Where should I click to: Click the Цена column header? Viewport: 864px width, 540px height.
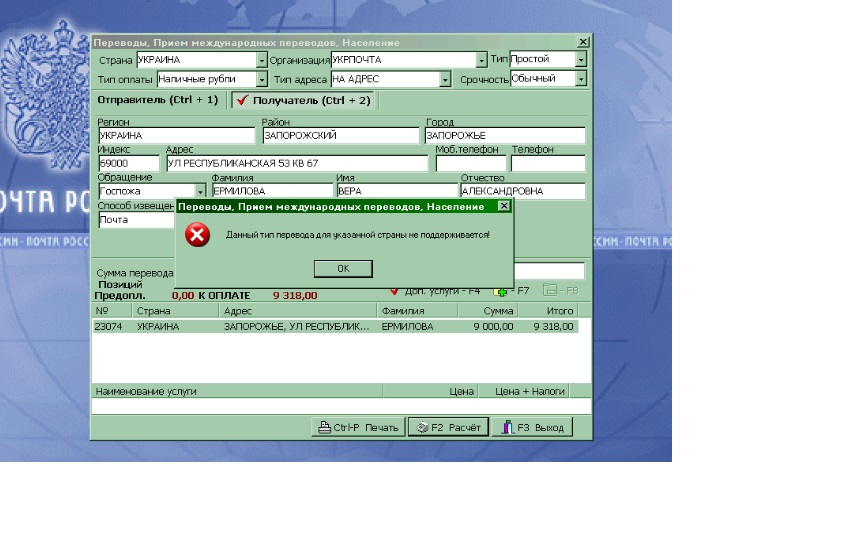[431, 391]
